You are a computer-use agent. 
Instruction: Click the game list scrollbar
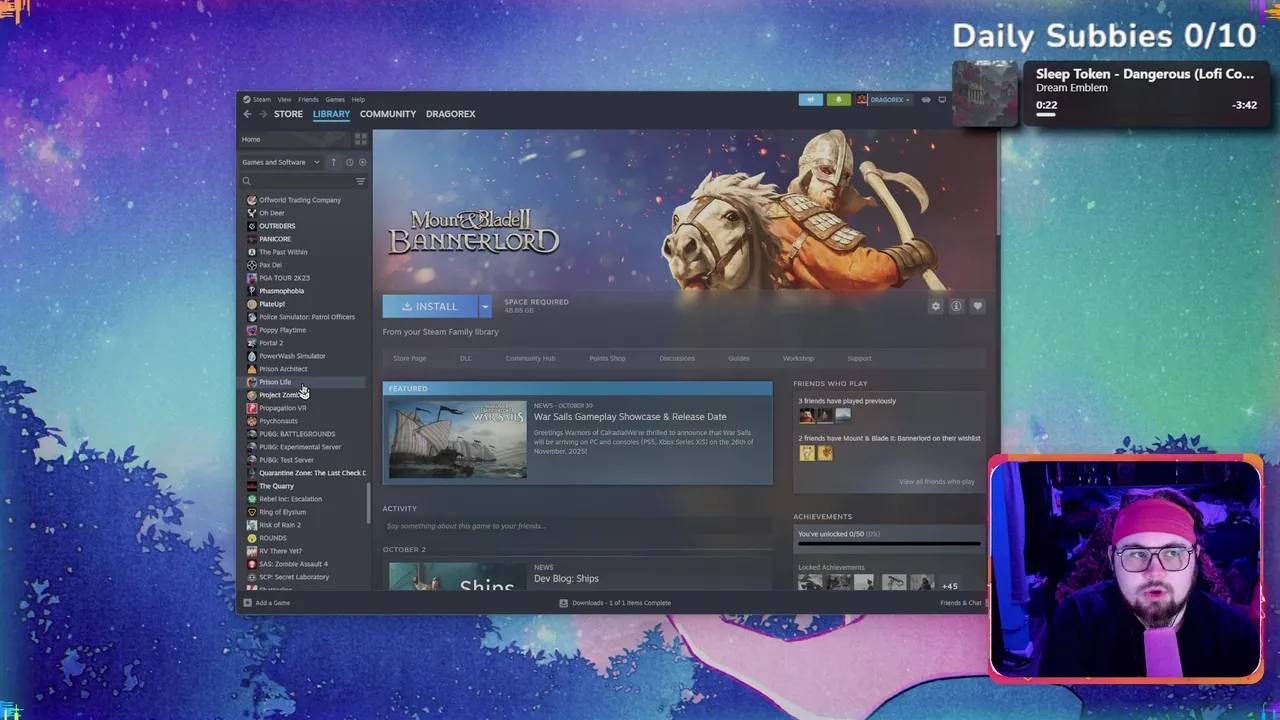(368, 503)
